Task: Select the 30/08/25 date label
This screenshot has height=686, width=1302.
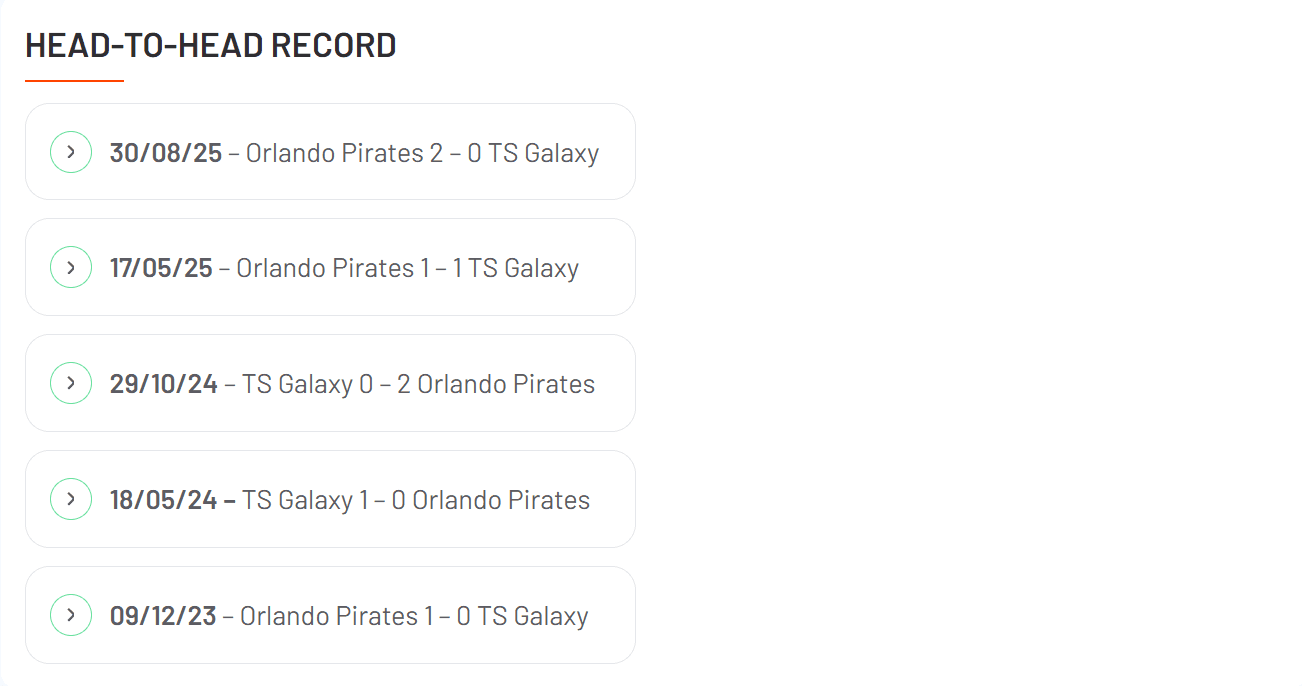Action: (x=166, y=153)
